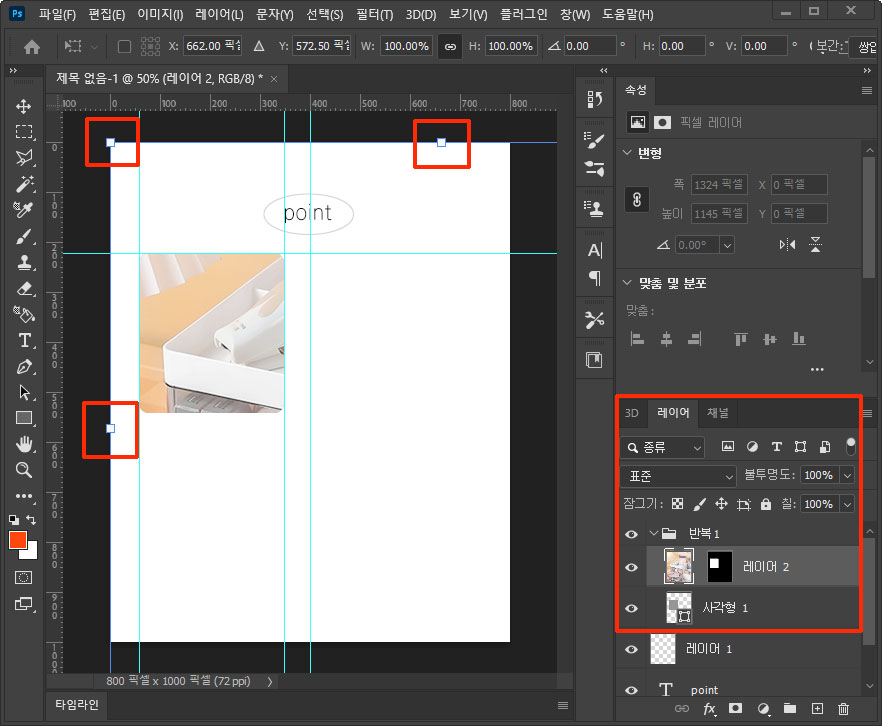Screen dimensions: 882x726
Task: Toggle the layer filter switch
Action: pos(850,446)
